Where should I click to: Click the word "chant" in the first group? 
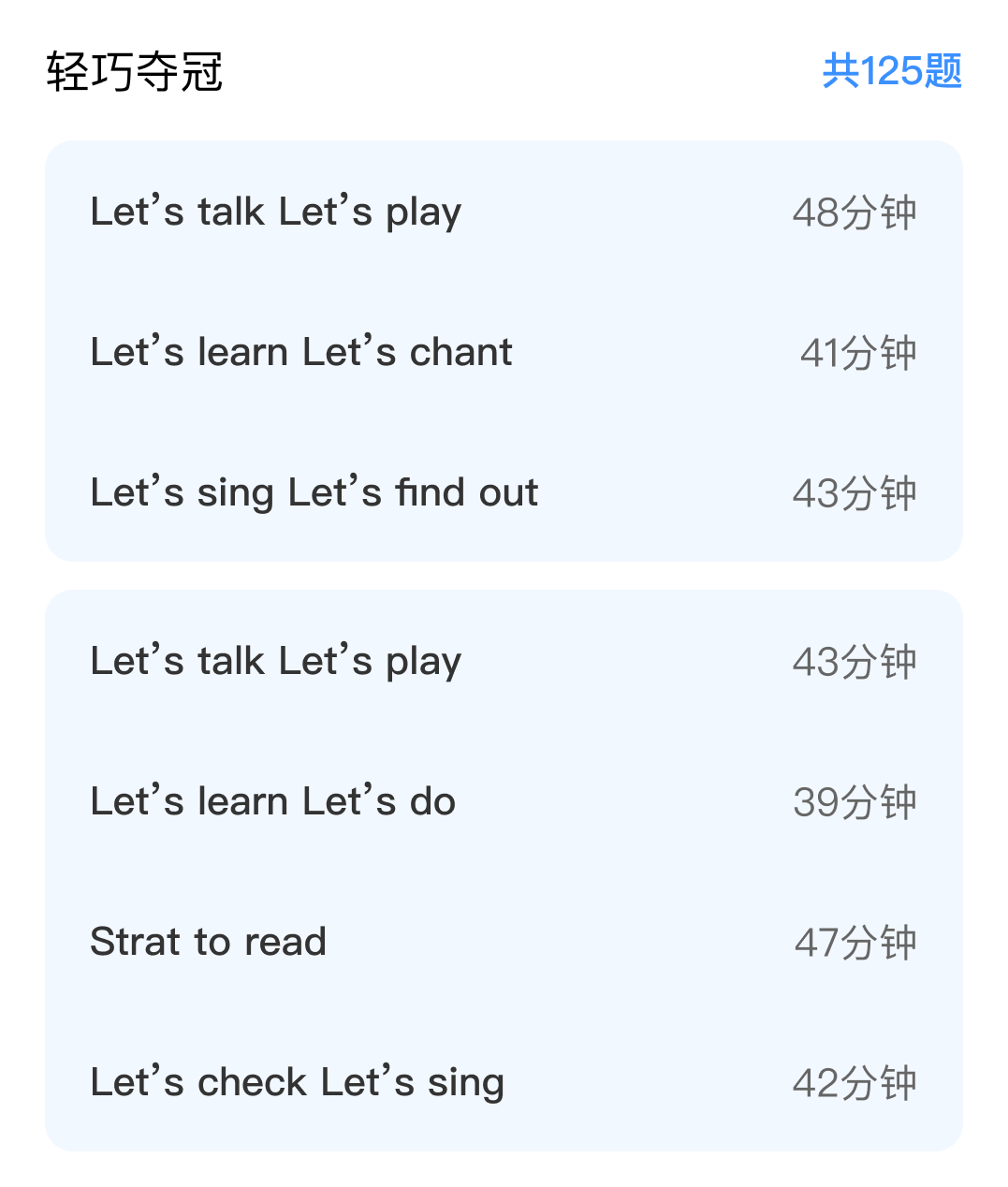coord(460,353)
